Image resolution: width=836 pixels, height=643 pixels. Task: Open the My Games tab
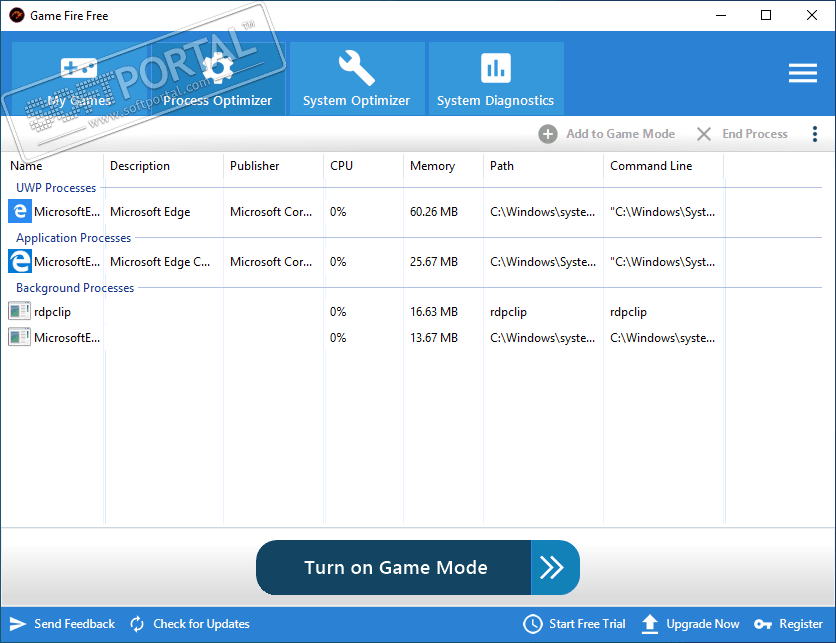click(79, 78)
